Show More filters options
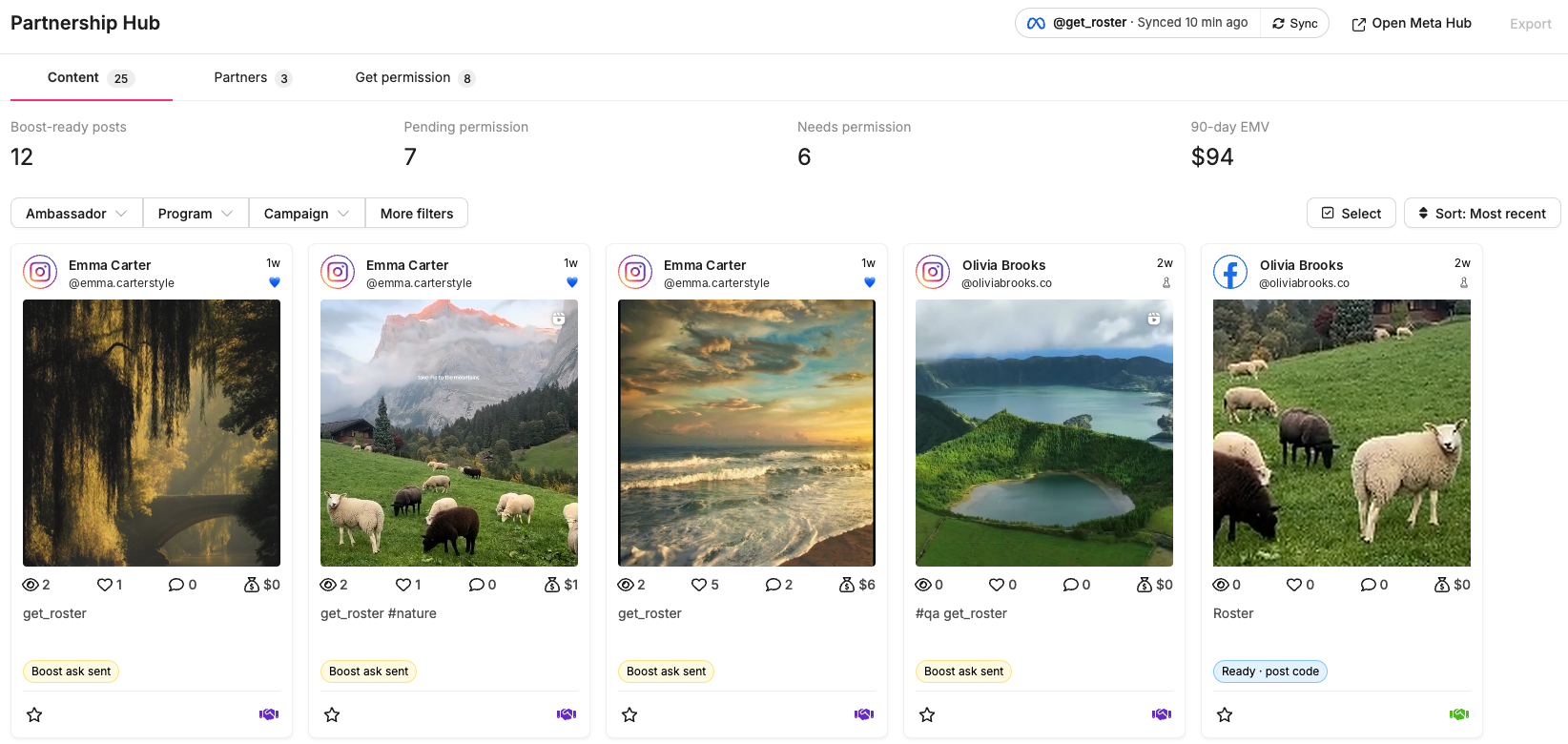 [x=417, y=214]
